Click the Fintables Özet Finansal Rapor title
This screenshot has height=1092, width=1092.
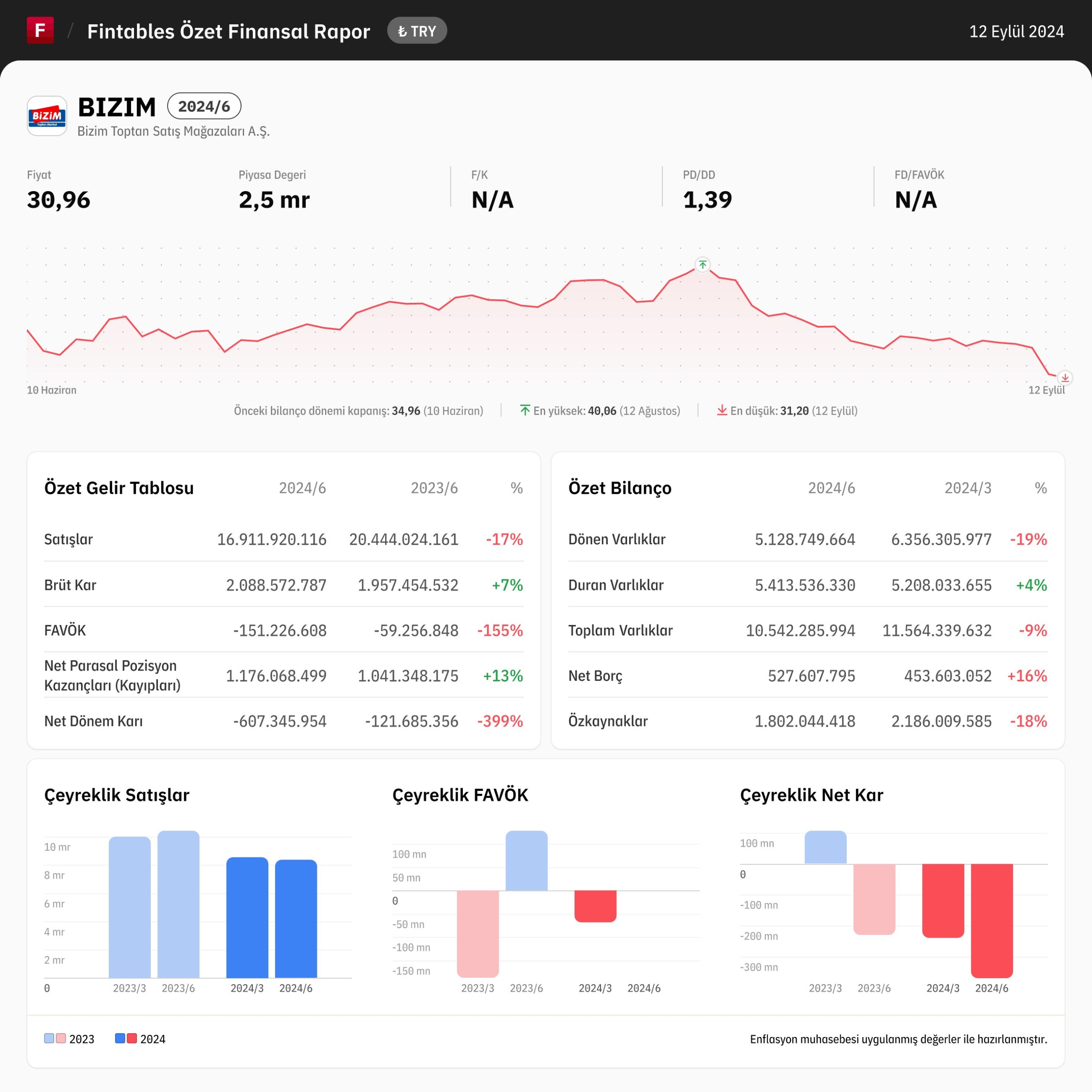[228, 31]
